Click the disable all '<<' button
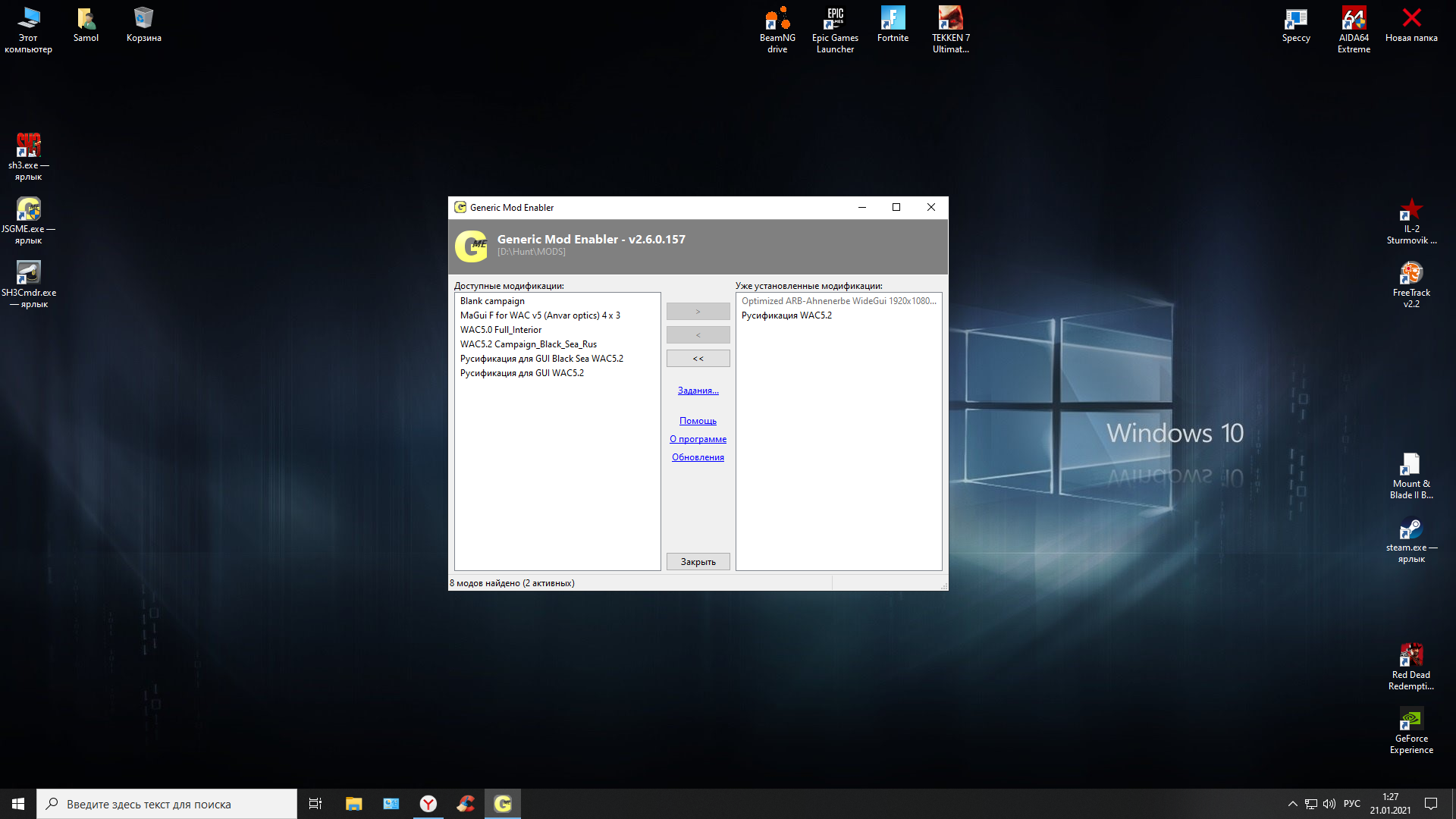The image size is (1456, 819). pyautogui.click(x=698, y=359)
